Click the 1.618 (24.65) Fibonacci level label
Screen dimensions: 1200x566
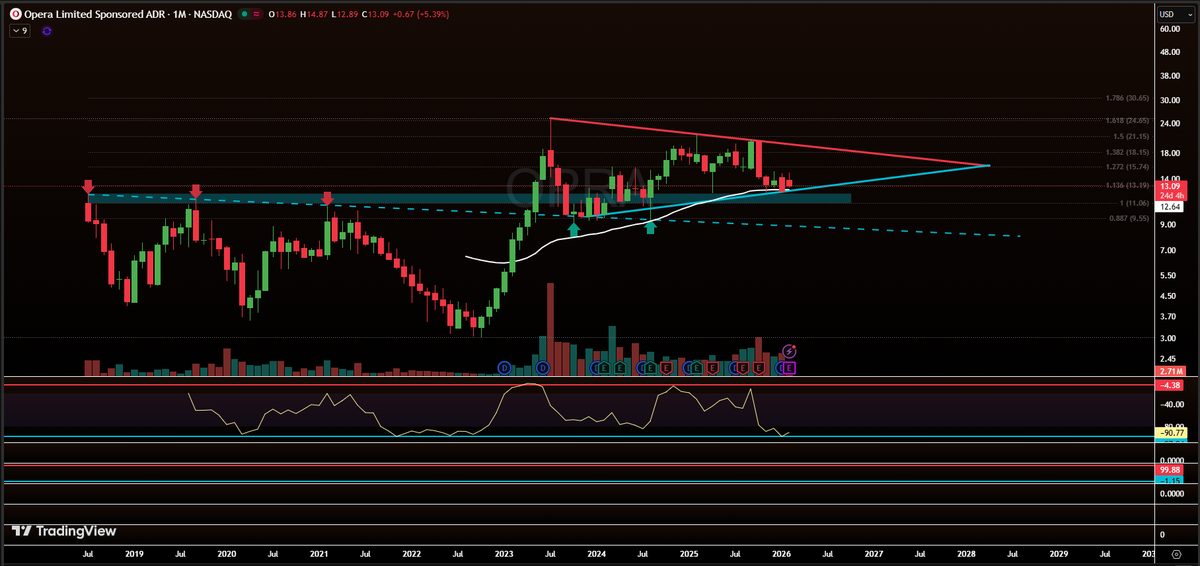(1128, 120)
